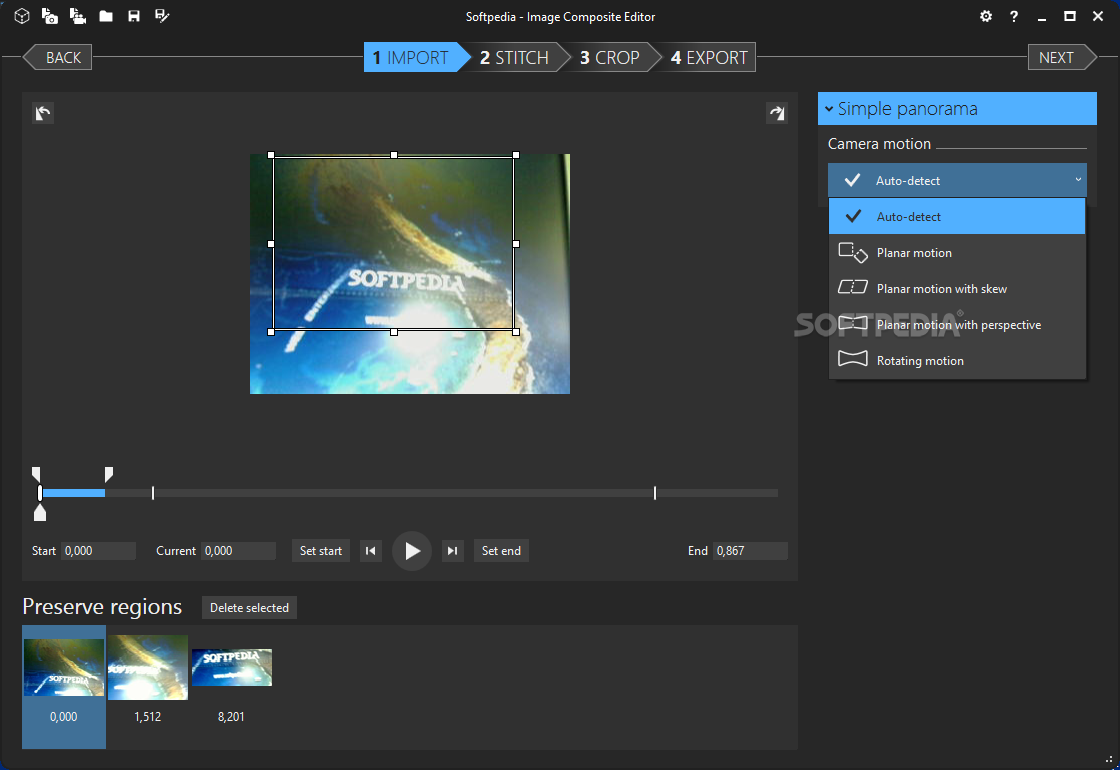
Task: Click bottom-right handle of the region box
Action: coord(516,332)
